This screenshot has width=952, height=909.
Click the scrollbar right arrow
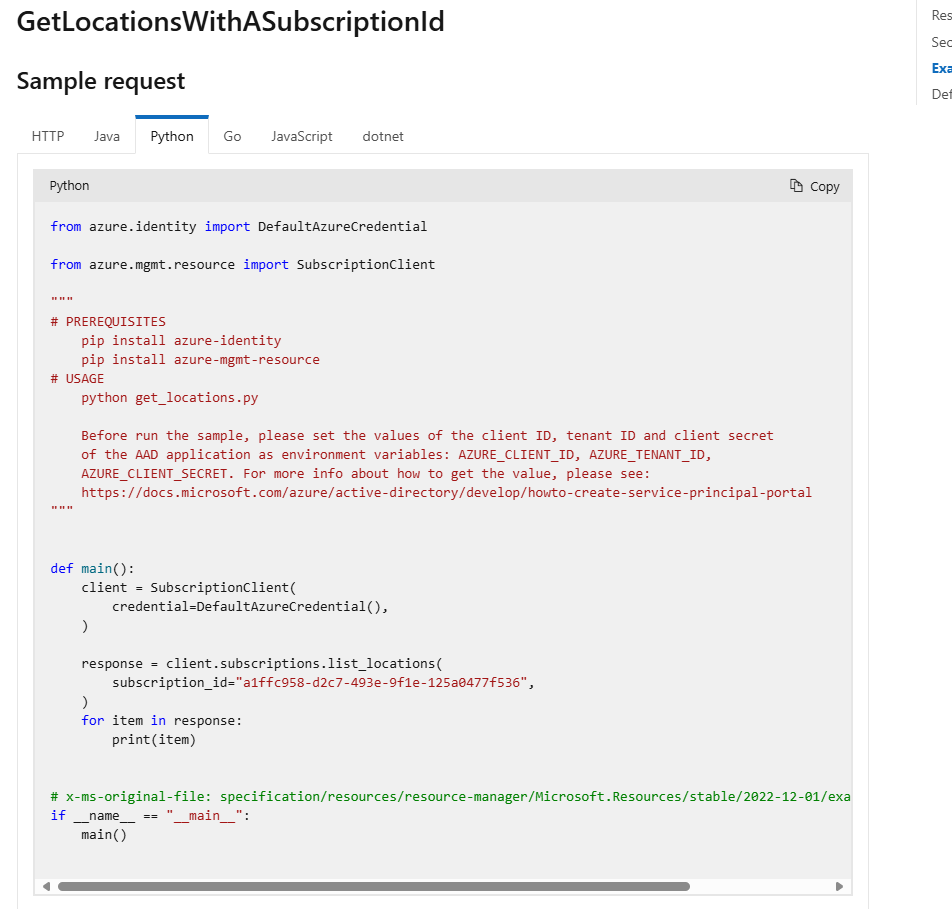[x=840, y=886]
